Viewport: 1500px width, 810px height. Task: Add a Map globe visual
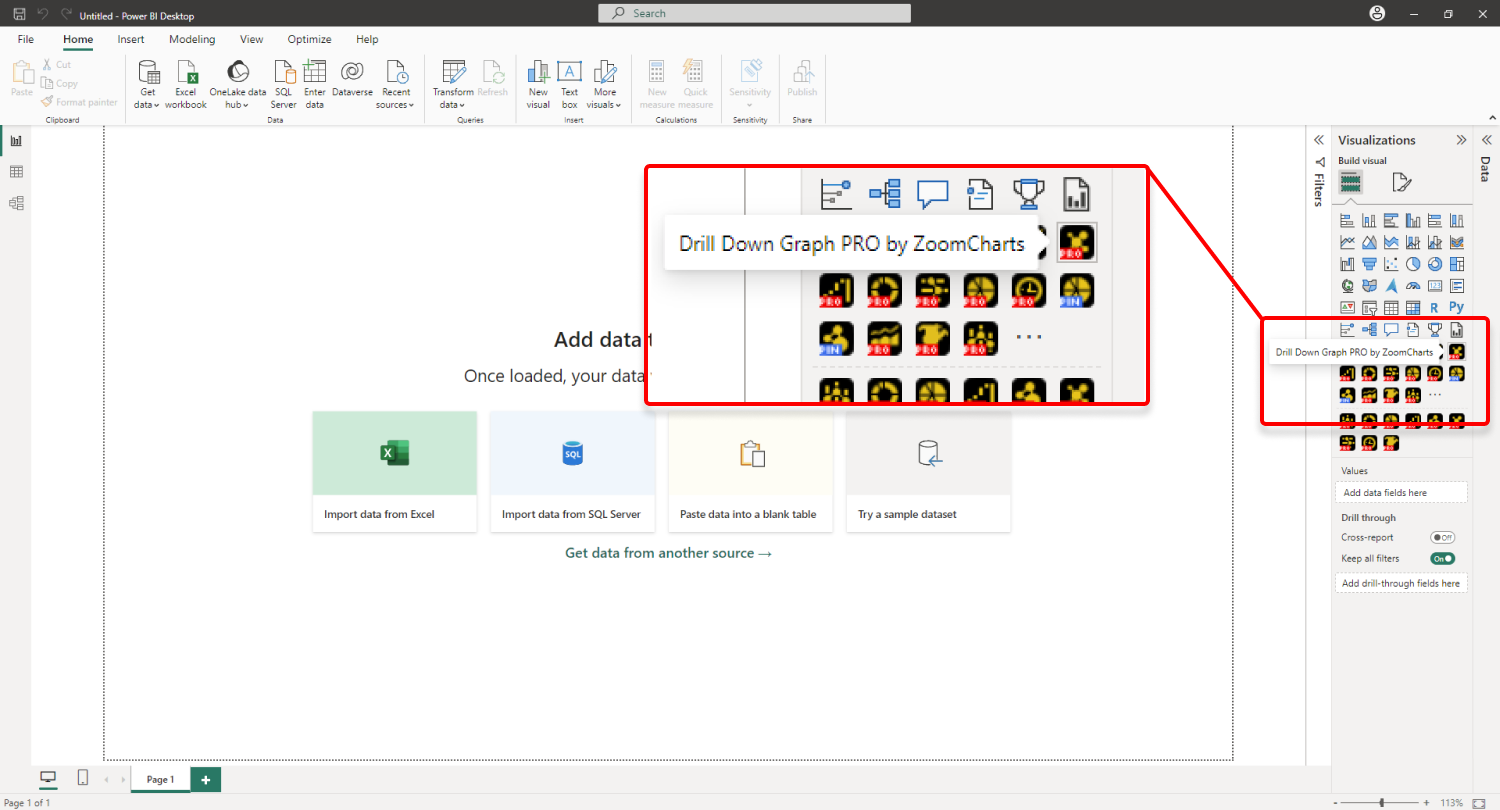1347,286
